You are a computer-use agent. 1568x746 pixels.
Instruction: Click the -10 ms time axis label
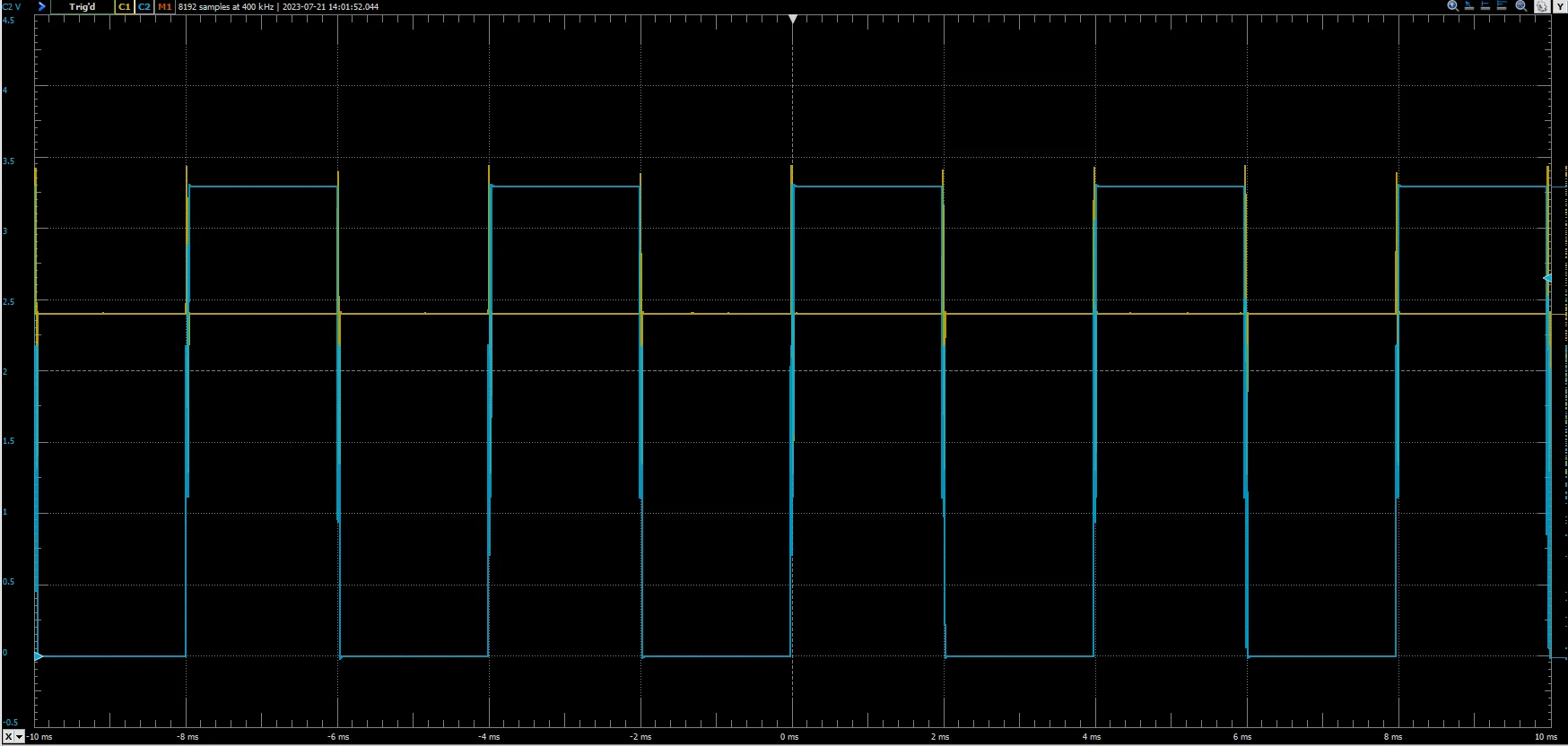39,737
